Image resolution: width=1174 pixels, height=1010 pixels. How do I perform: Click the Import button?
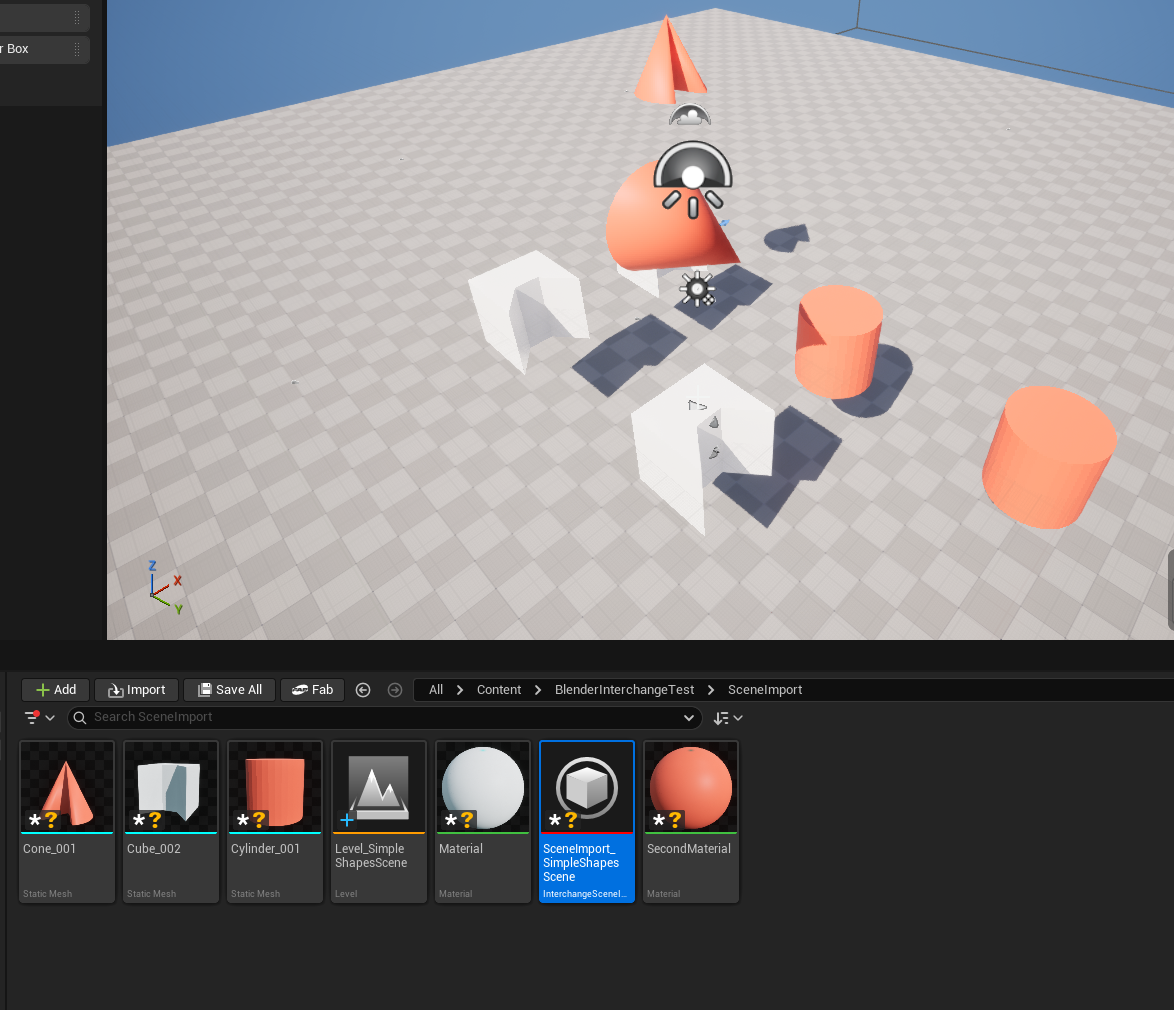pos(136,690)
